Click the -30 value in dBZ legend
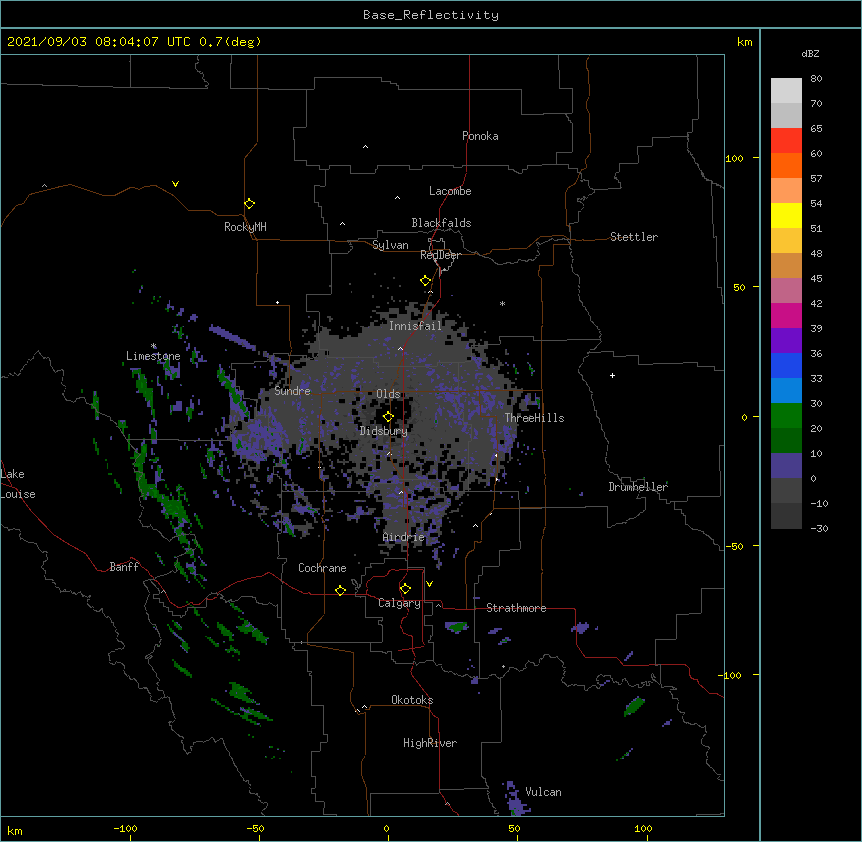This screenshot has width=862, height=842. pyautogui.click(x=819, y=529)
